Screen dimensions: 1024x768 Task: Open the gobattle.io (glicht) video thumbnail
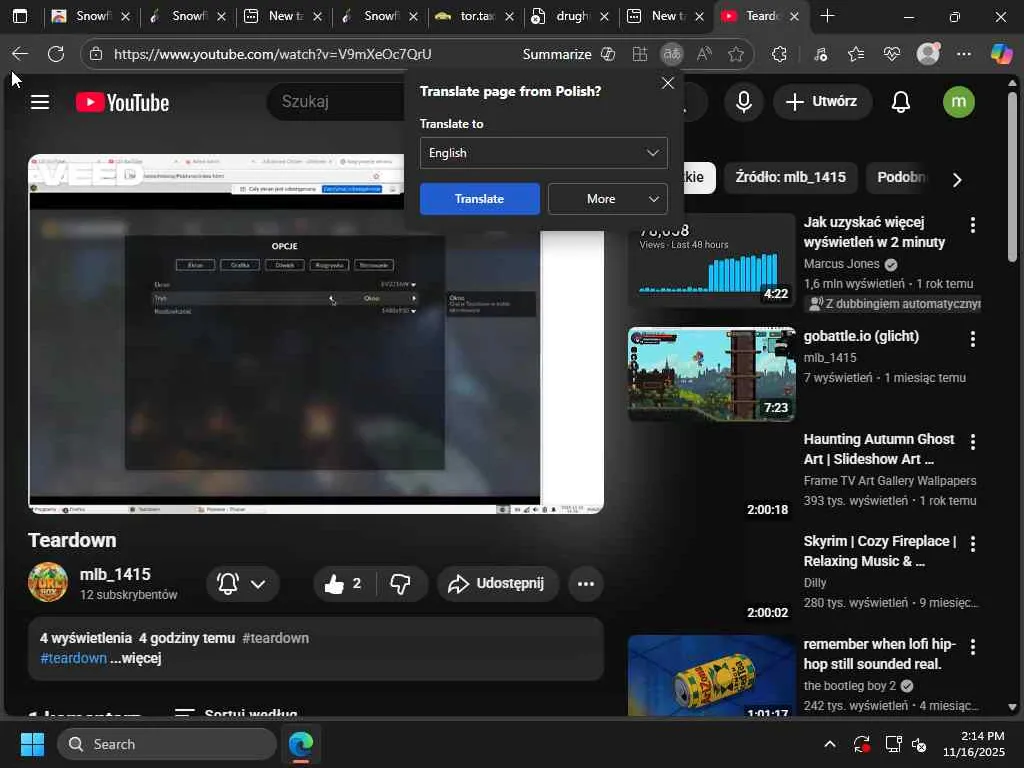(711, 374)
